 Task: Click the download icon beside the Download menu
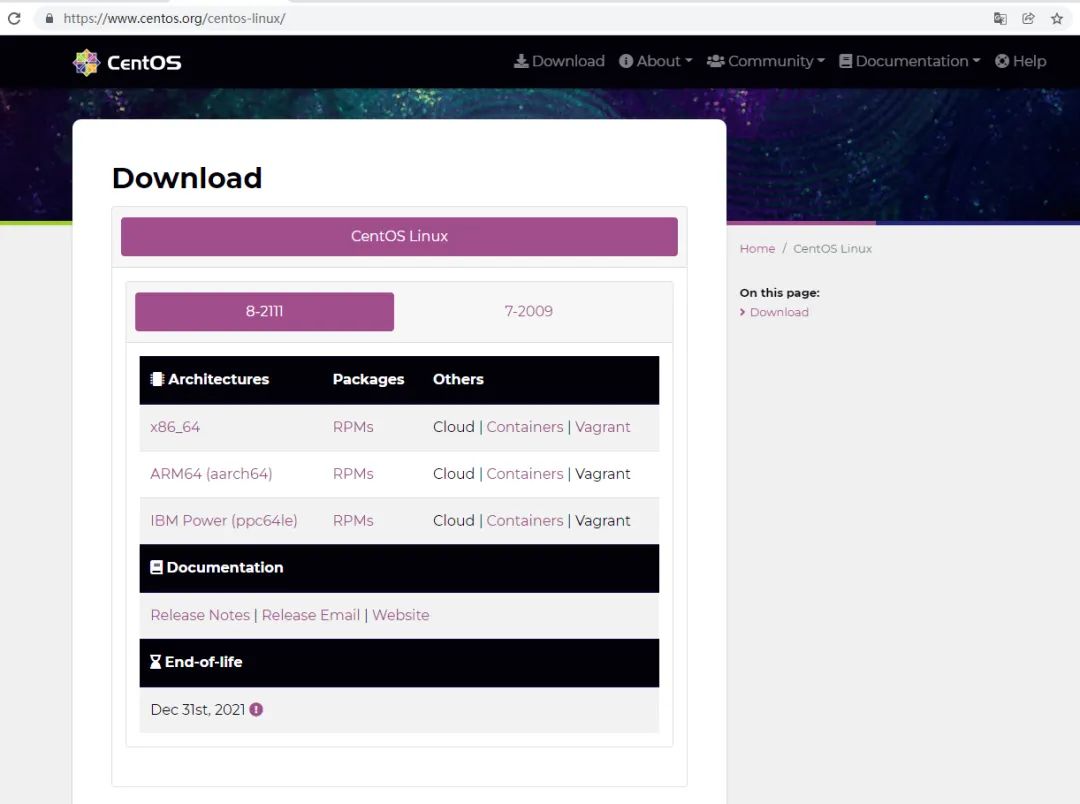521,61
